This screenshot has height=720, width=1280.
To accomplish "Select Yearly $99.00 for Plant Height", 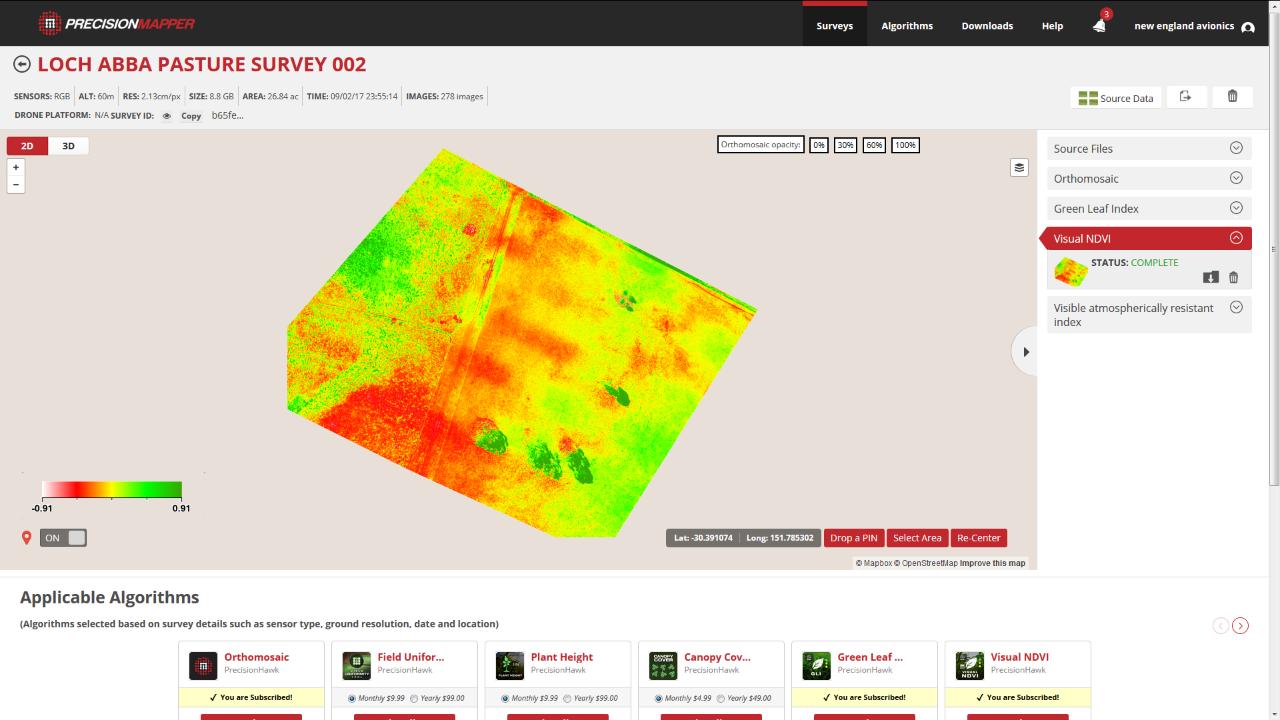I will click(567, 699).
